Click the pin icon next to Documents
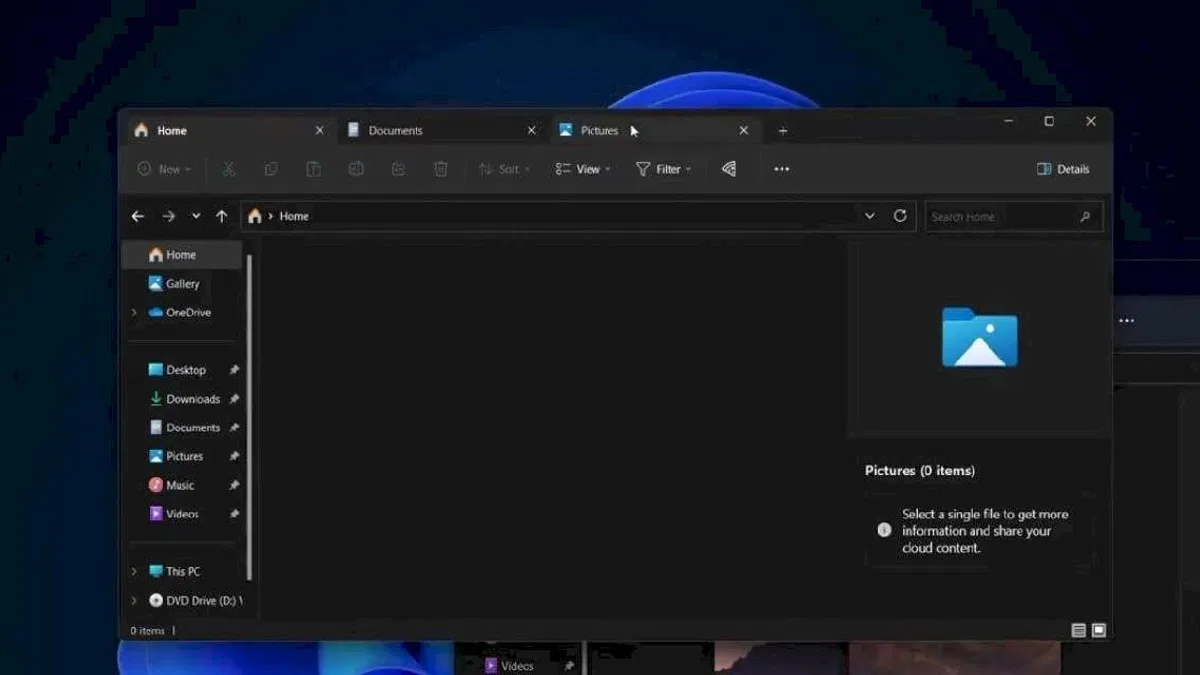This screenshot has height=675, width=1200. coord(234,427)
